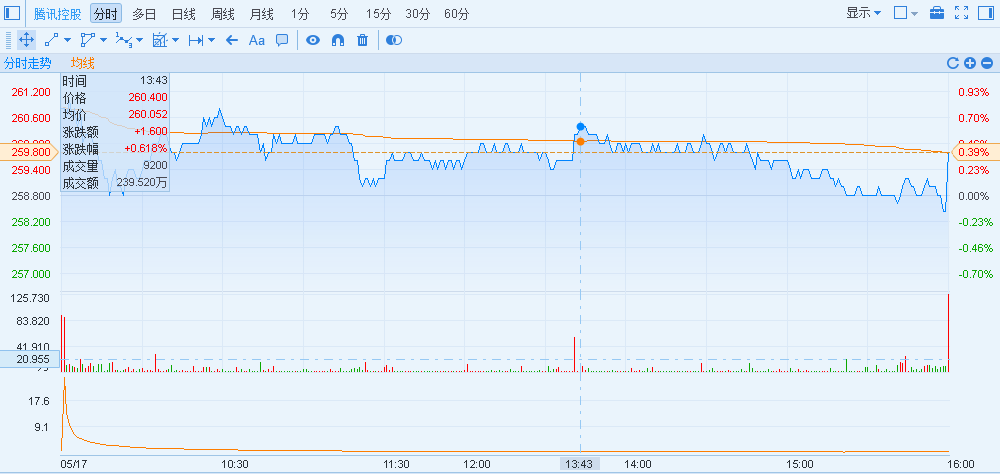This screenshot has height=474, width=1000.
Task: Click the 260.400 price value in tooltip
Action: click(x=148, y=98)
